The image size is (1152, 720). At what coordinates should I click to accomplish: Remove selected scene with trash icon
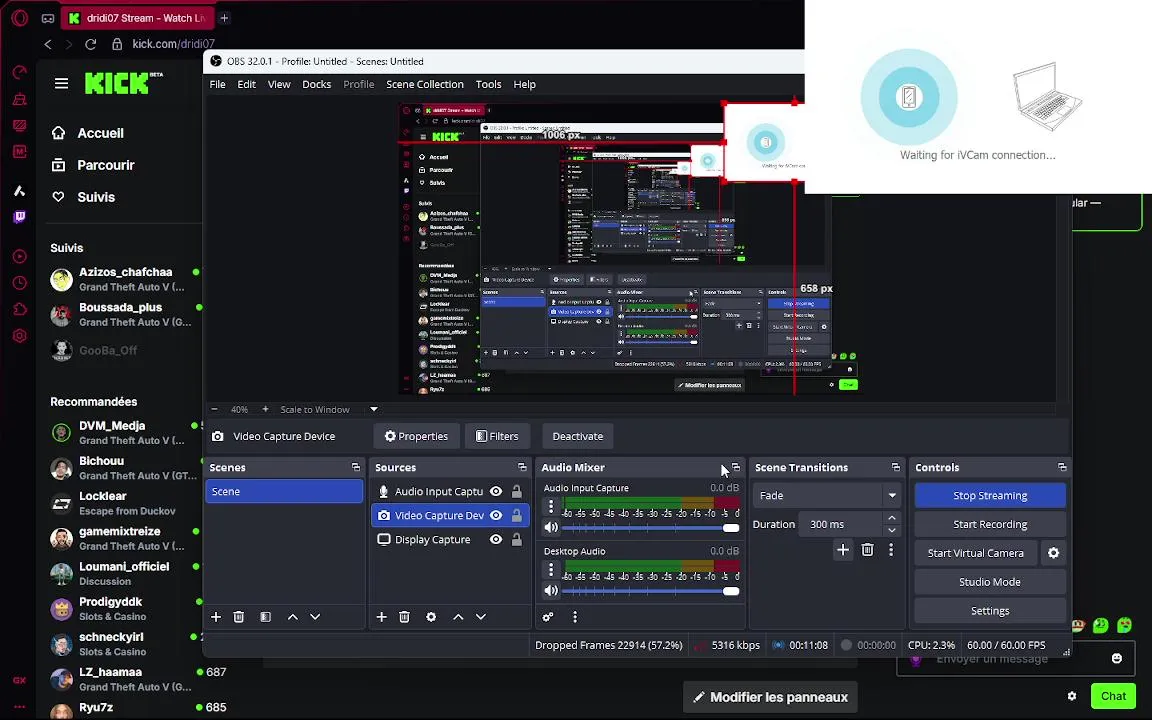tap(239, 617)
